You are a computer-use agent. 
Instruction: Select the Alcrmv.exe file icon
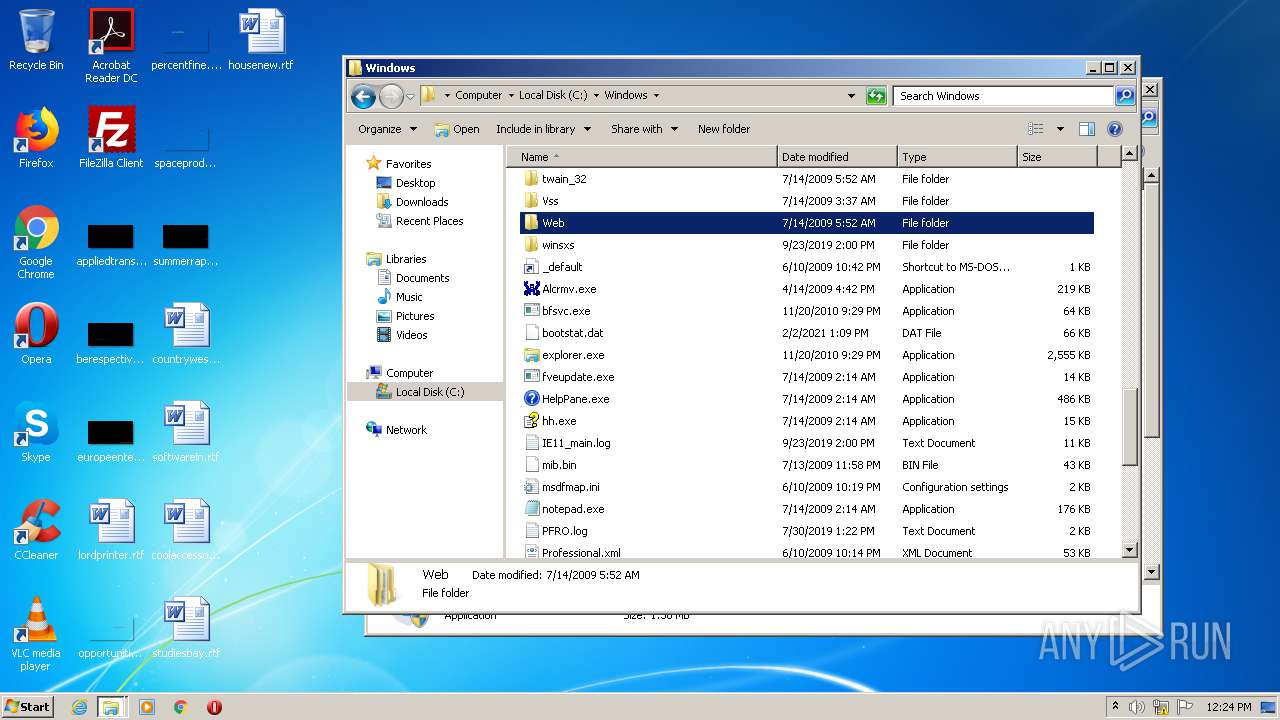click(532, 289)
